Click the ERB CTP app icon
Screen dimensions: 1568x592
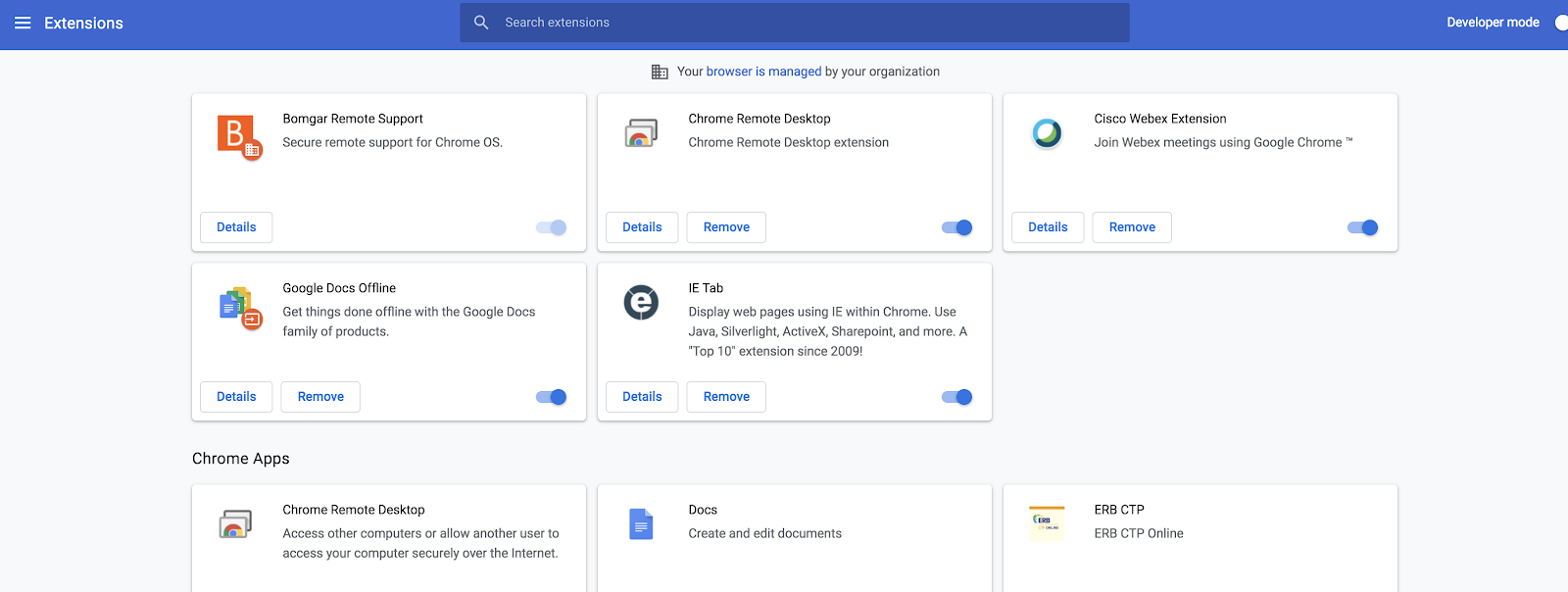coord(1047,524)
